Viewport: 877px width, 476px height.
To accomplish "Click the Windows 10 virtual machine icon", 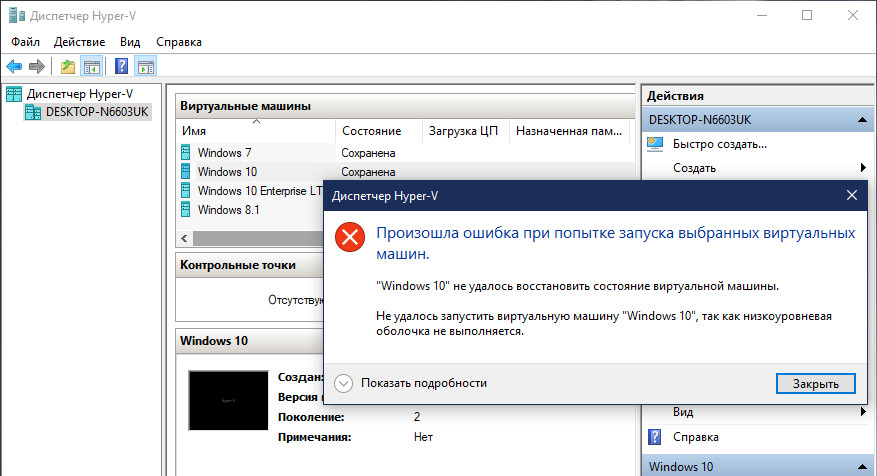I will 186,171.
